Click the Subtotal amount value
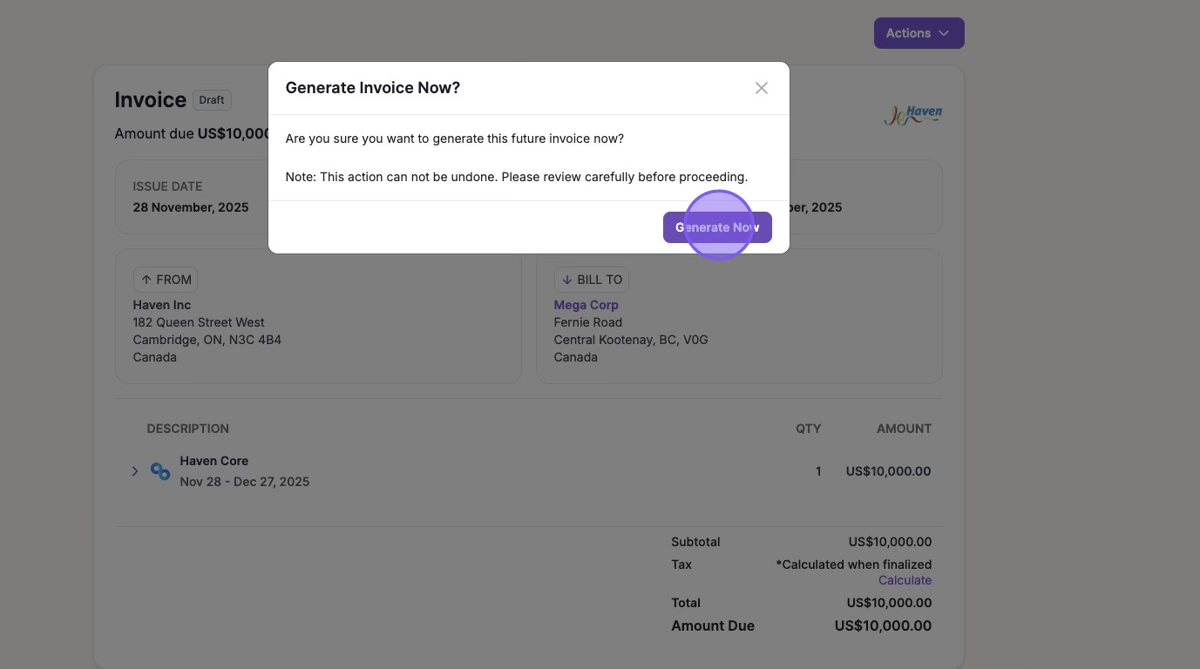The width and height of the screenshot is (1200, 669). [889, 542]
